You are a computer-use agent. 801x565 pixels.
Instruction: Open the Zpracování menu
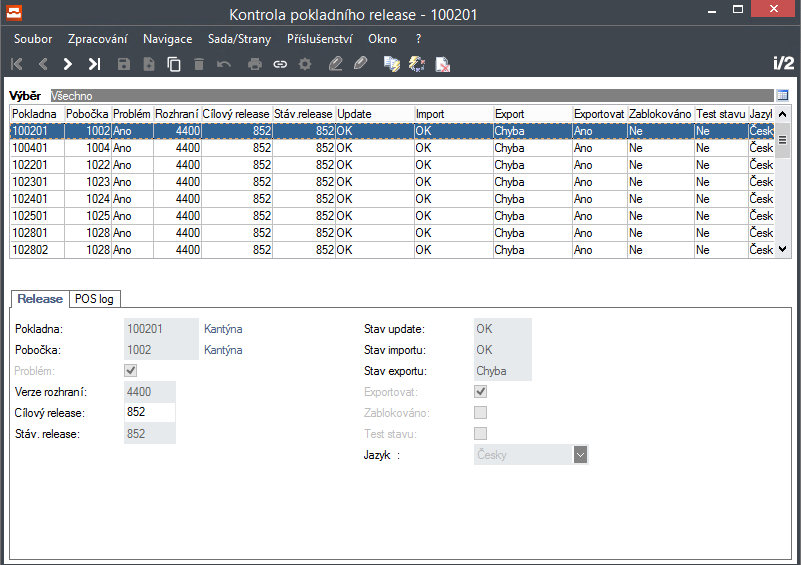(98, 39)
